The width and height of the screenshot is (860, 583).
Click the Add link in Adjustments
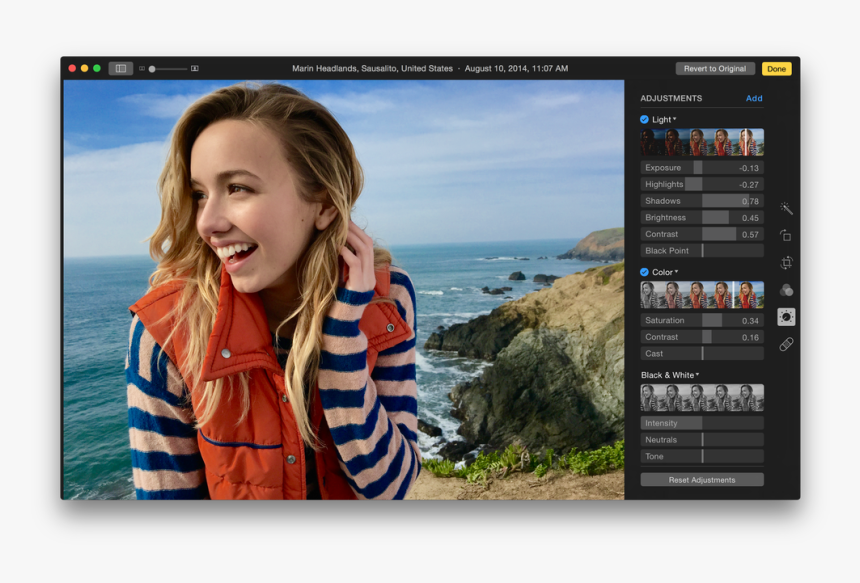click(x=754, y=98)
